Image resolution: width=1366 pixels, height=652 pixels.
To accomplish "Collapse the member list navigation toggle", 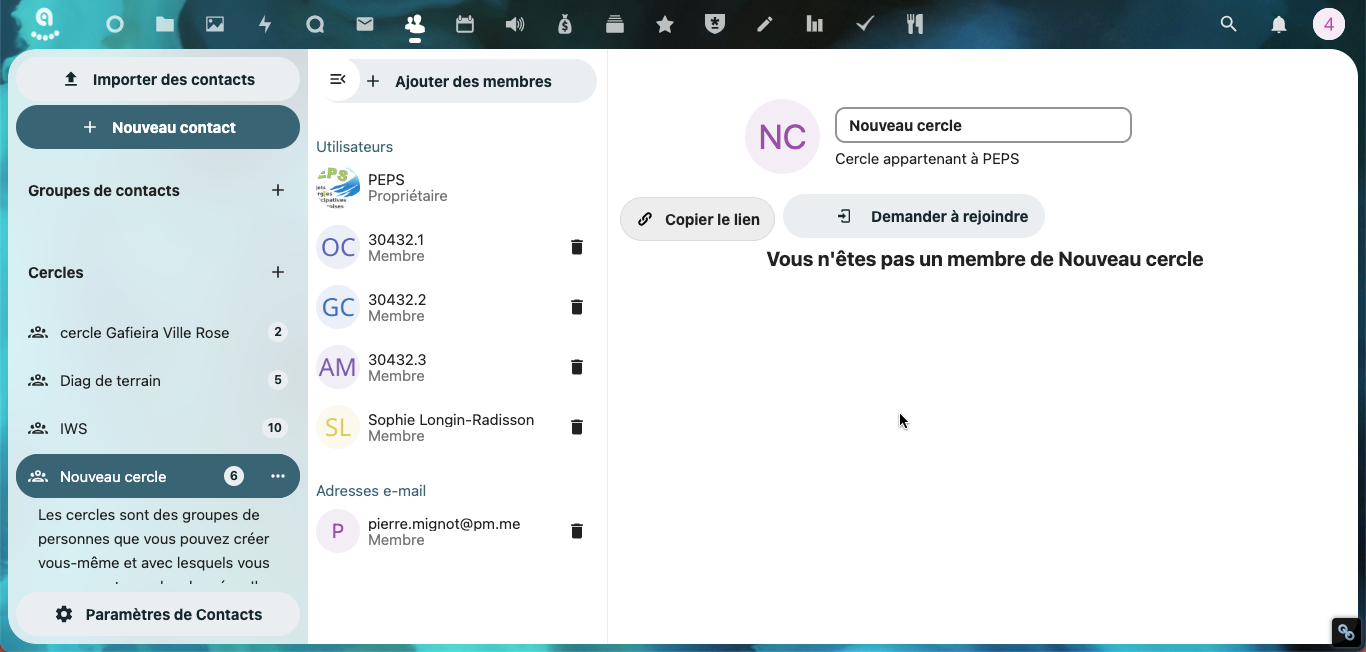I will coord(338,80).
